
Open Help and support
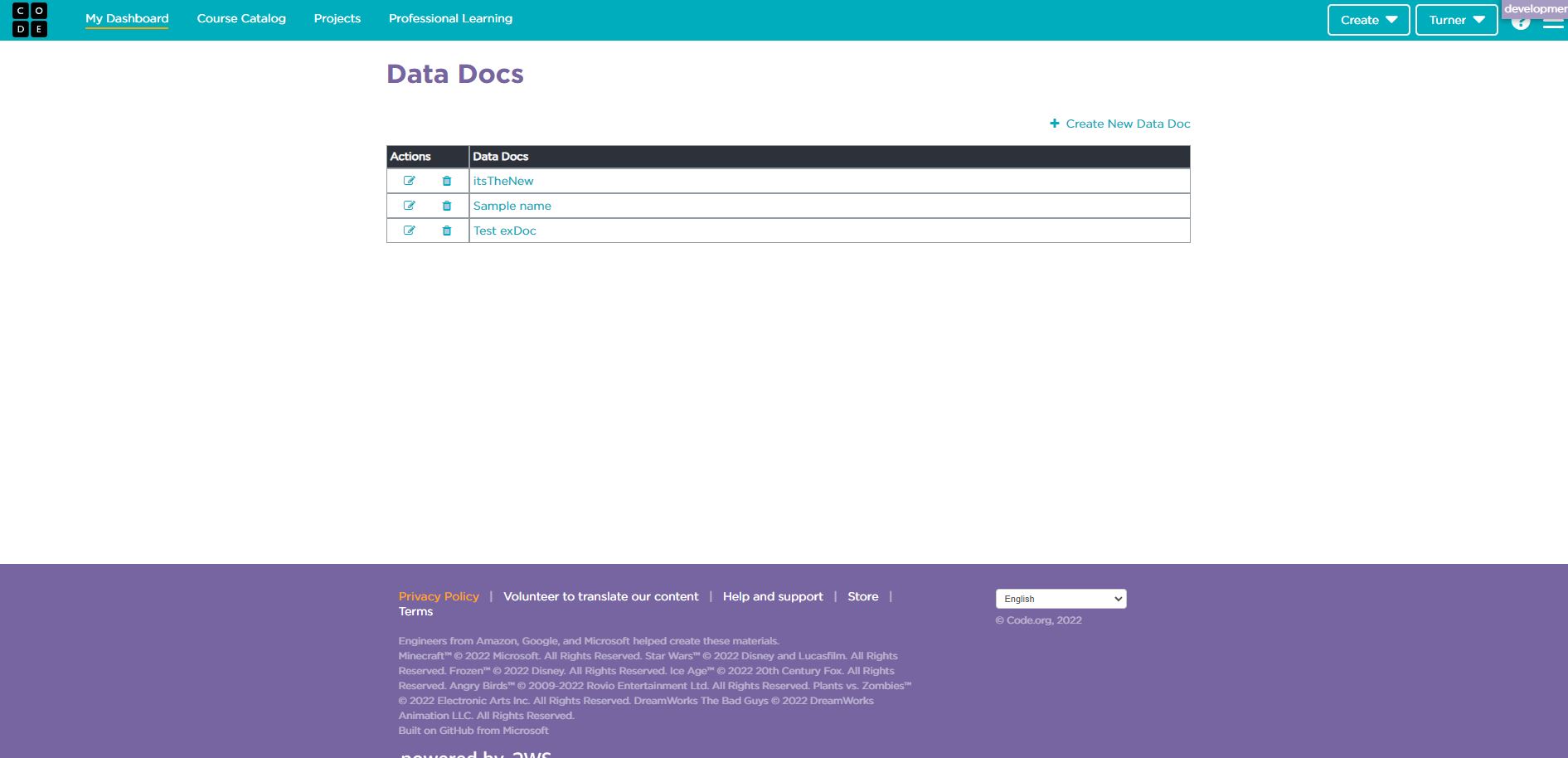773,596
